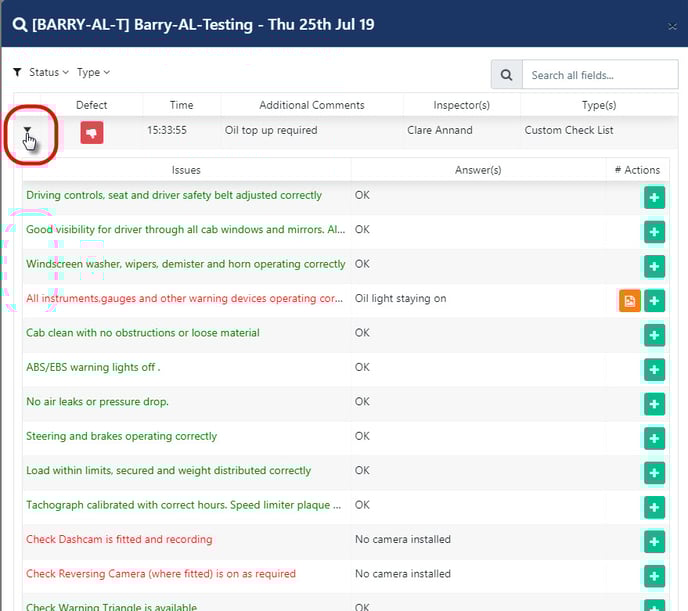Select 'Load within limits, secured' issue

tap(168, 471)
